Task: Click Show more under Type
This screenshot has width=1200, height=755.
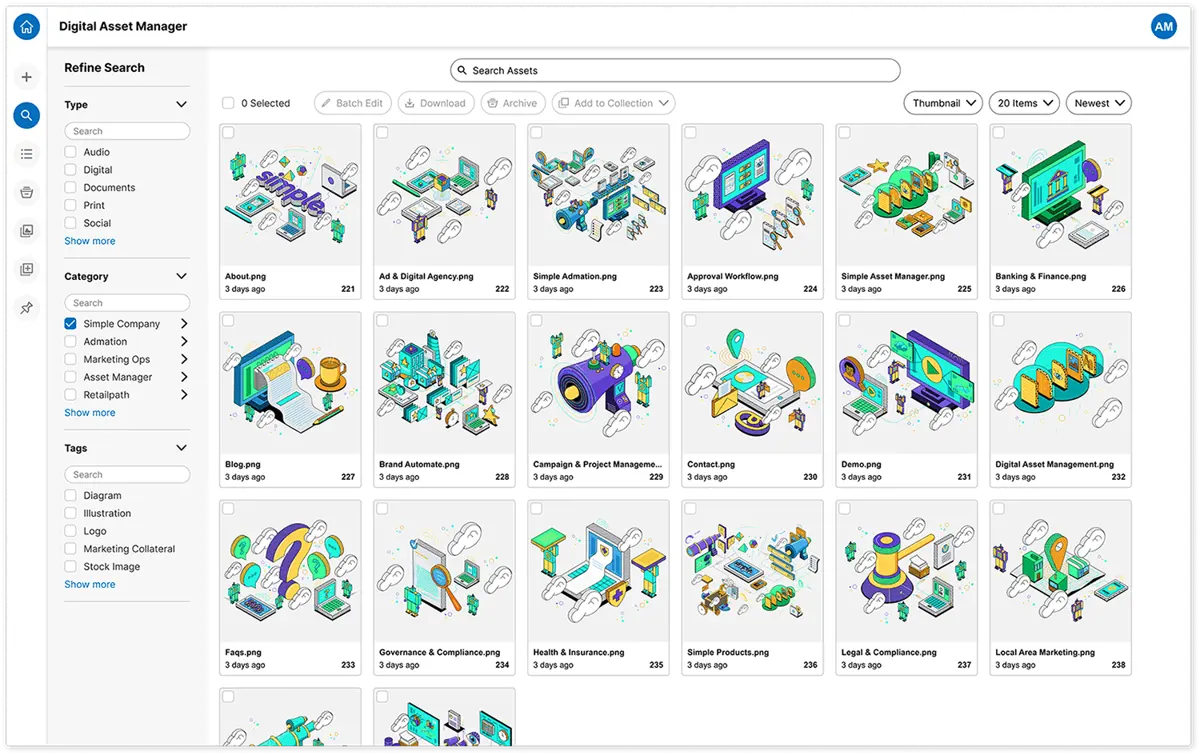Action: [x=90, y=241]
